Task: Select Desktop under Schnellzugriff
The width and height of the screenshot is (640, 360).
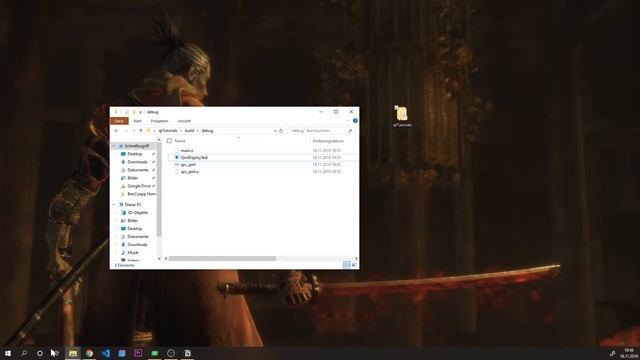Action: [x=135, y=154]
